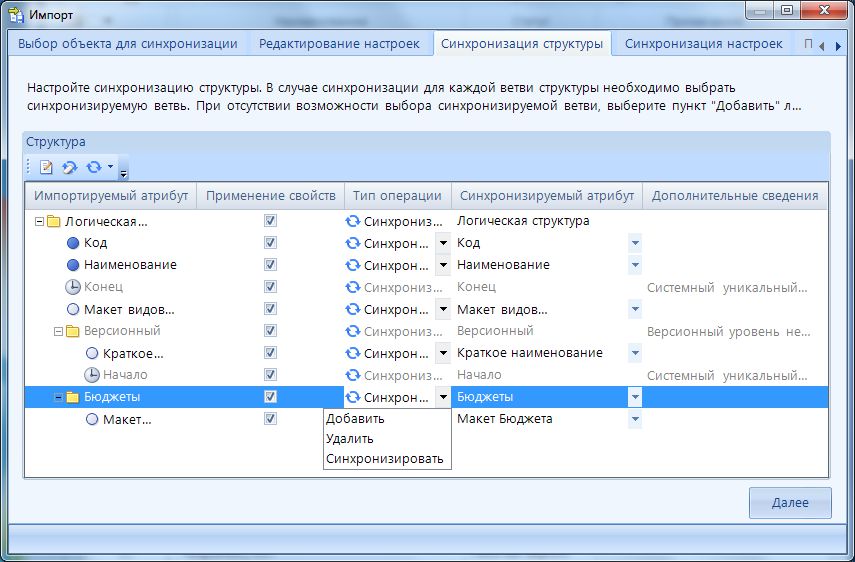855x562 pixels.
Task: Uncheck the Код property checkbox
Action: pos(270,243)
